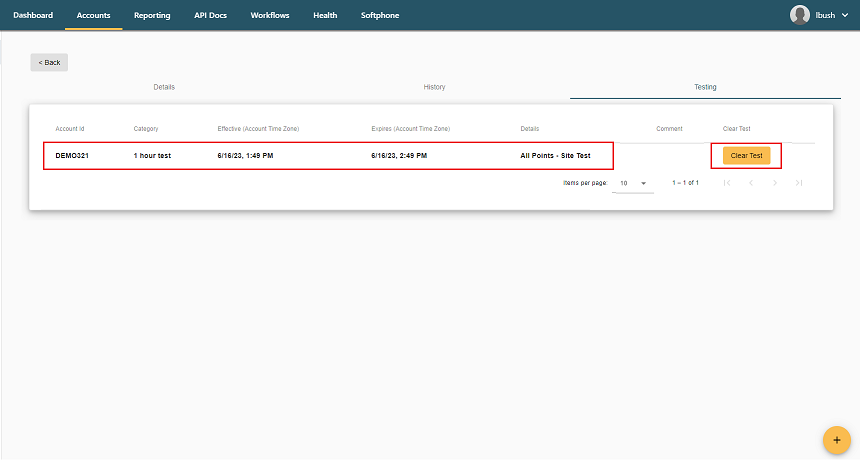Click the Back button
Image resolution: width=860 pixels, height=460 pixels.
click(x=49, y=62)
